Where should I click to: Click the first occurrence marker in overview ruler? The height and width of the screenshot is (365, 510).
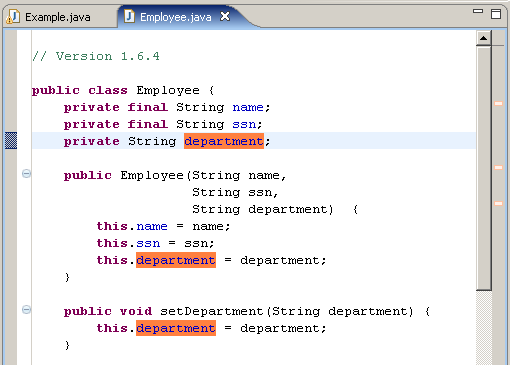pos(498,104)
